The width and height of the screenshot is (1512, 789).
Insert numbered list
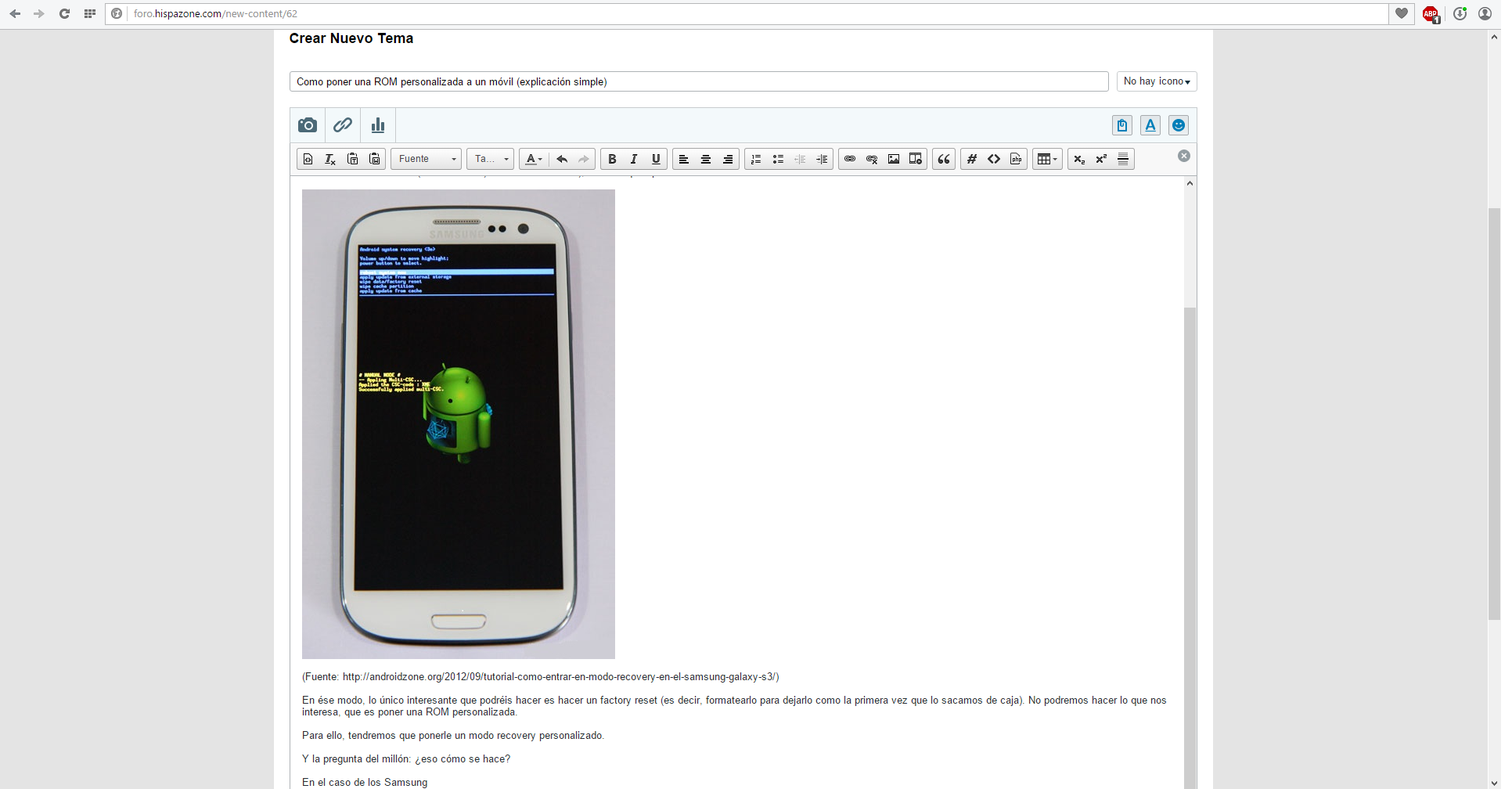click(x=756, y=159)
